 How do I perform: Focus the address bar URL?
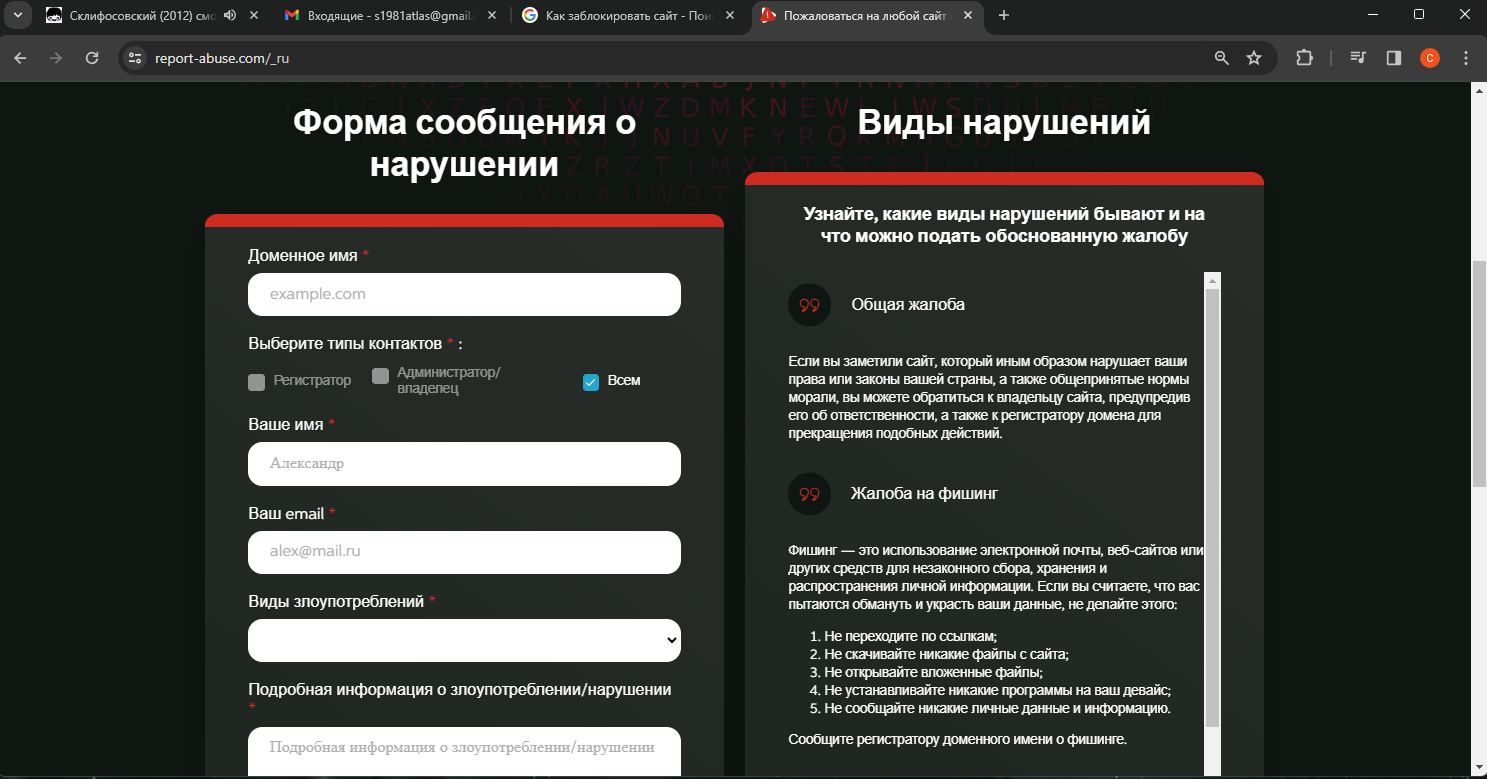click(x=222, y=58)
